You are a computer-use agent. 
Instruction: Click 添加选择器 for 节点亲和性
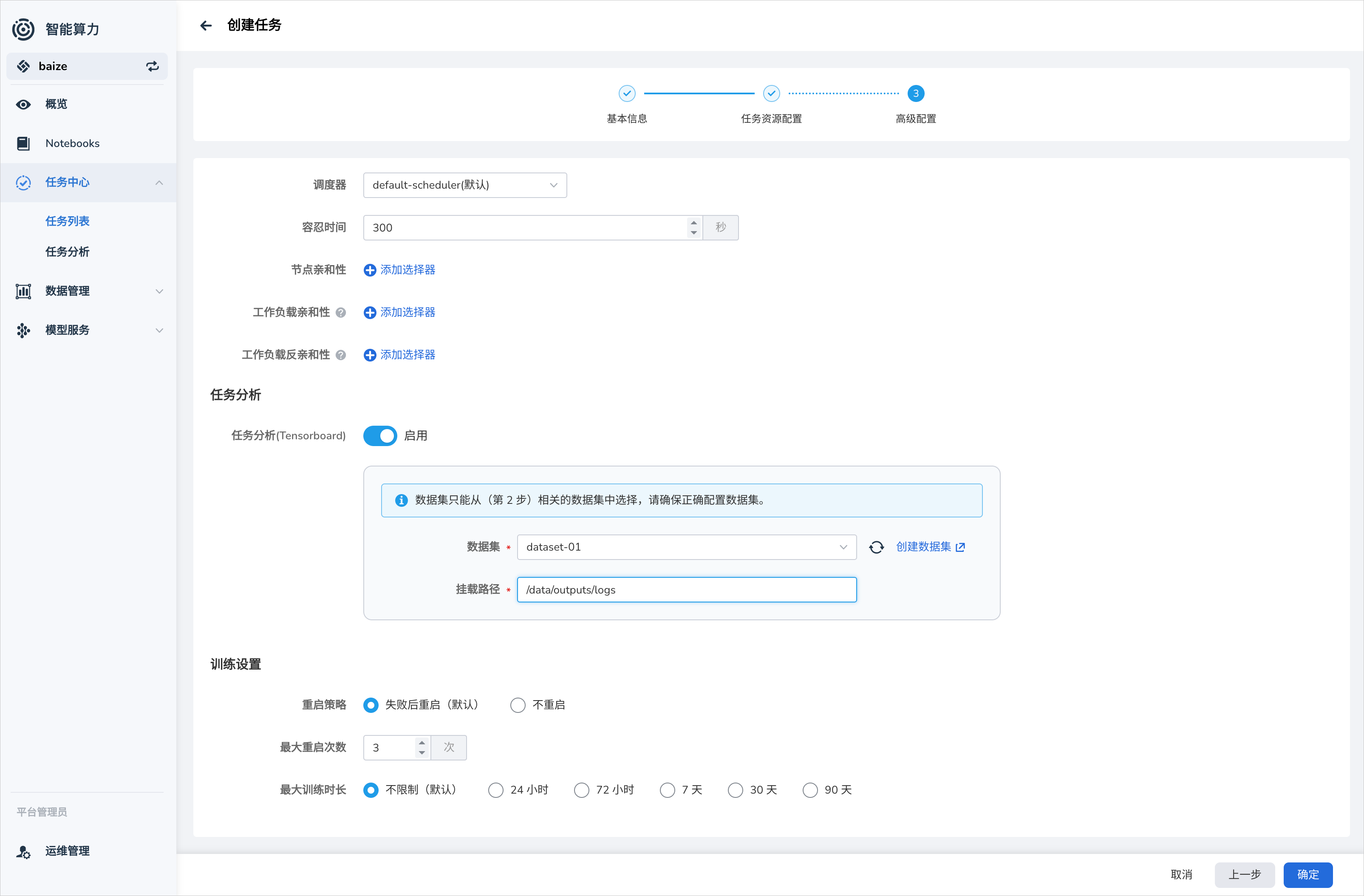pyautogui.click(x=408, y=270)
